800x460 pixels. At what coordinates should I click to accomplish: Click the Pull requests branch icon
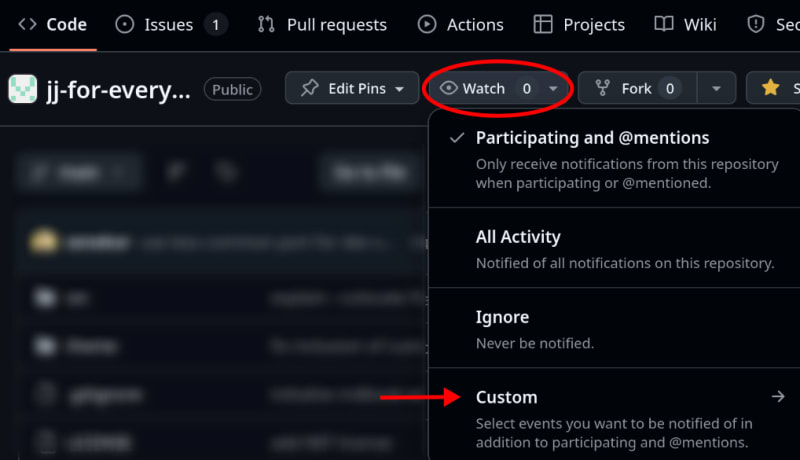(x=266, y=24)
